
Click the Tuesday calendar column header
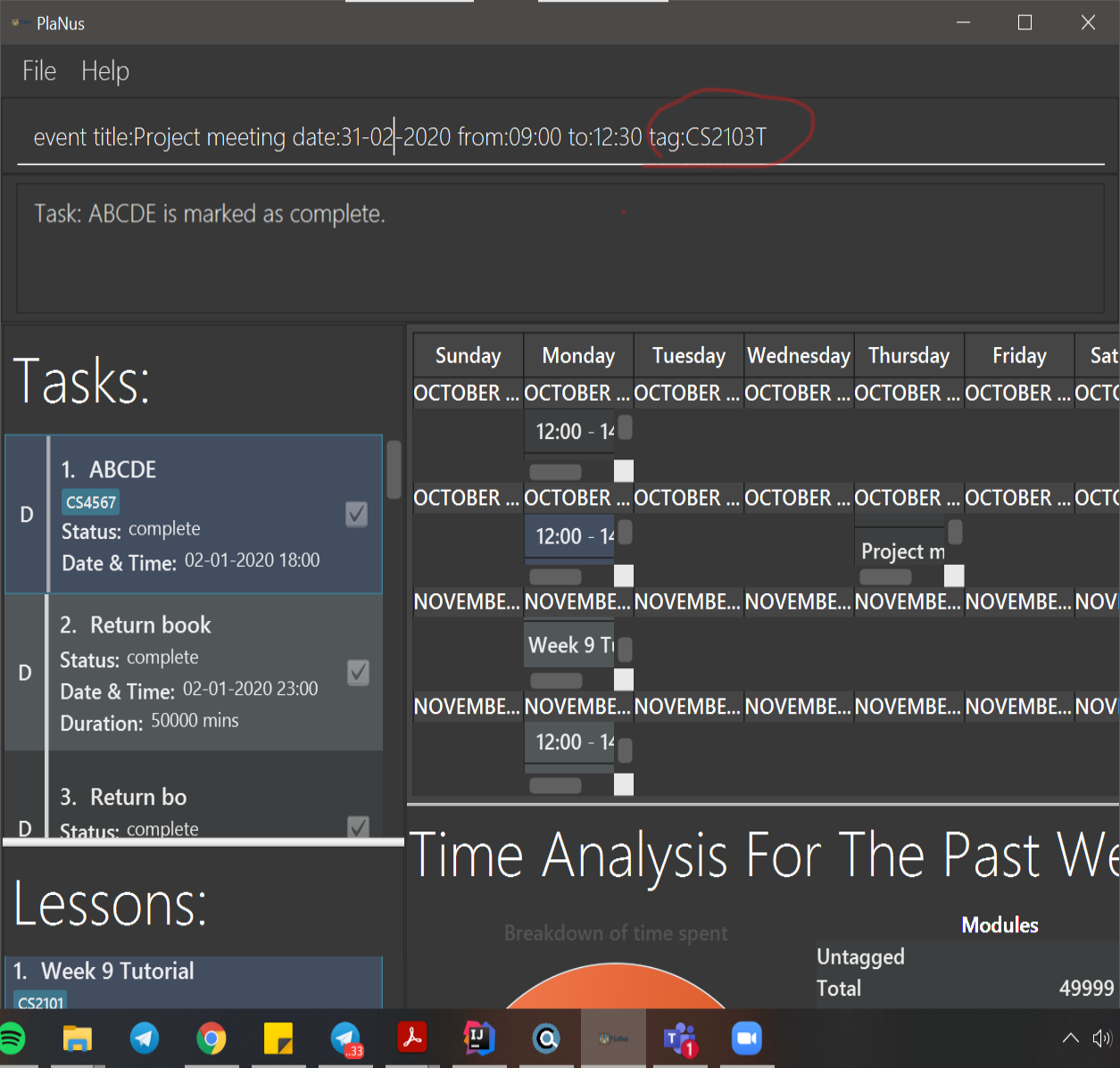coord(689,356)
